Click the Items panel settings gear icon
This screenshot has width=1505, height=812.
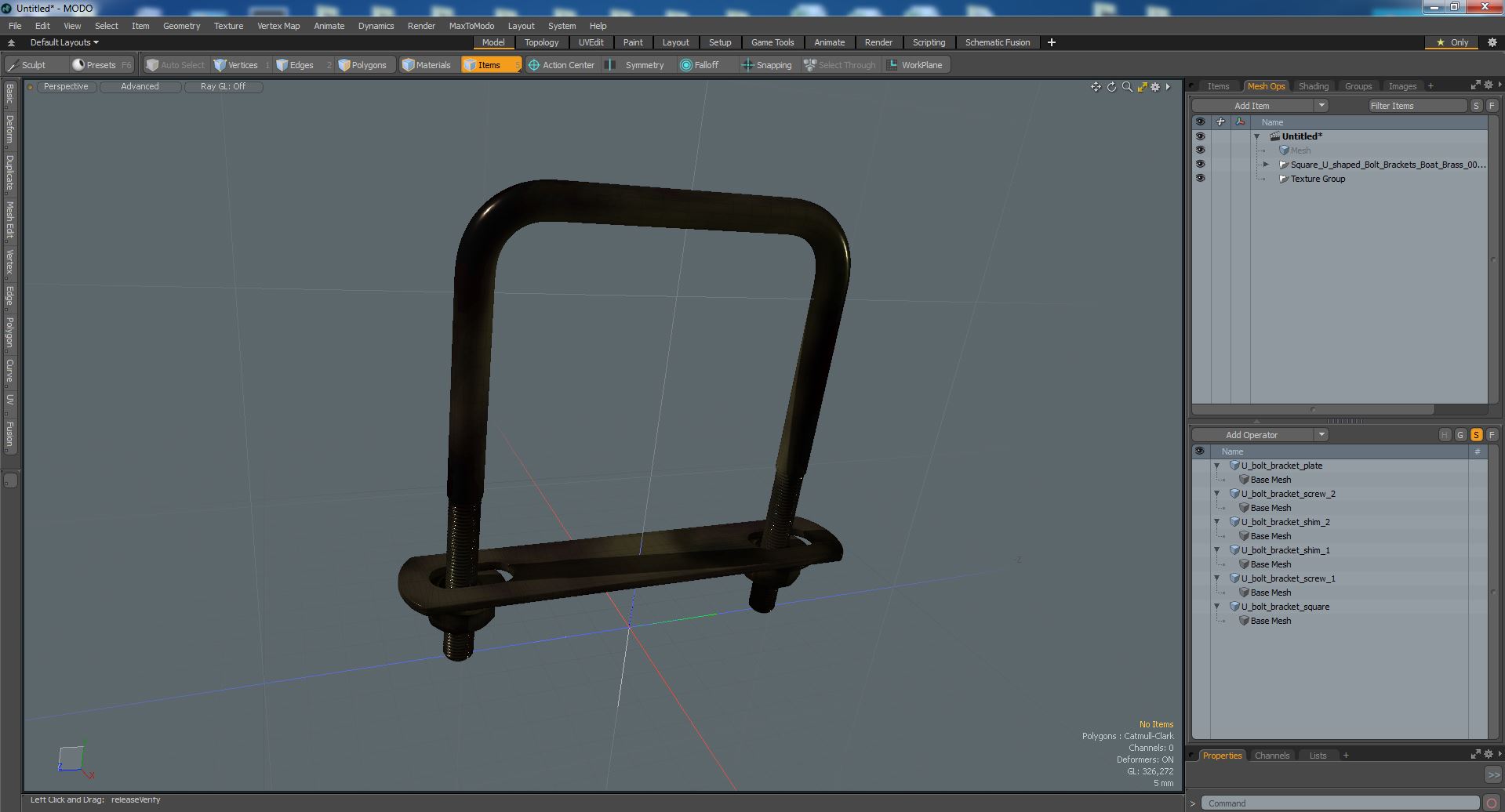tap(1488, 85)
